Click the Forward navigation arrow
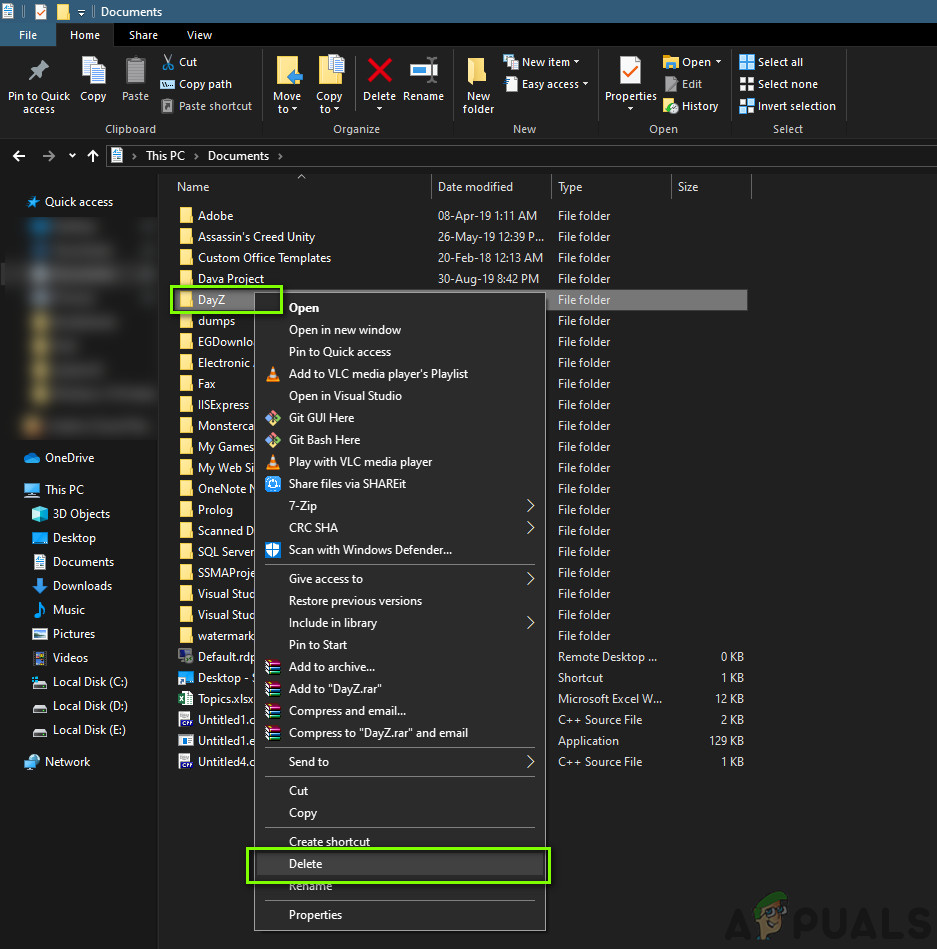Viewport: 937px width, 949px height. [x=48, y=156]
